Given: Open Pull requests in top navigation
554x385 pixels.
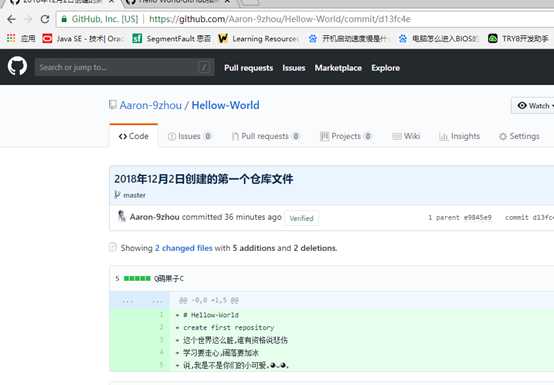Looking at the screenshot, I should 248,68.
